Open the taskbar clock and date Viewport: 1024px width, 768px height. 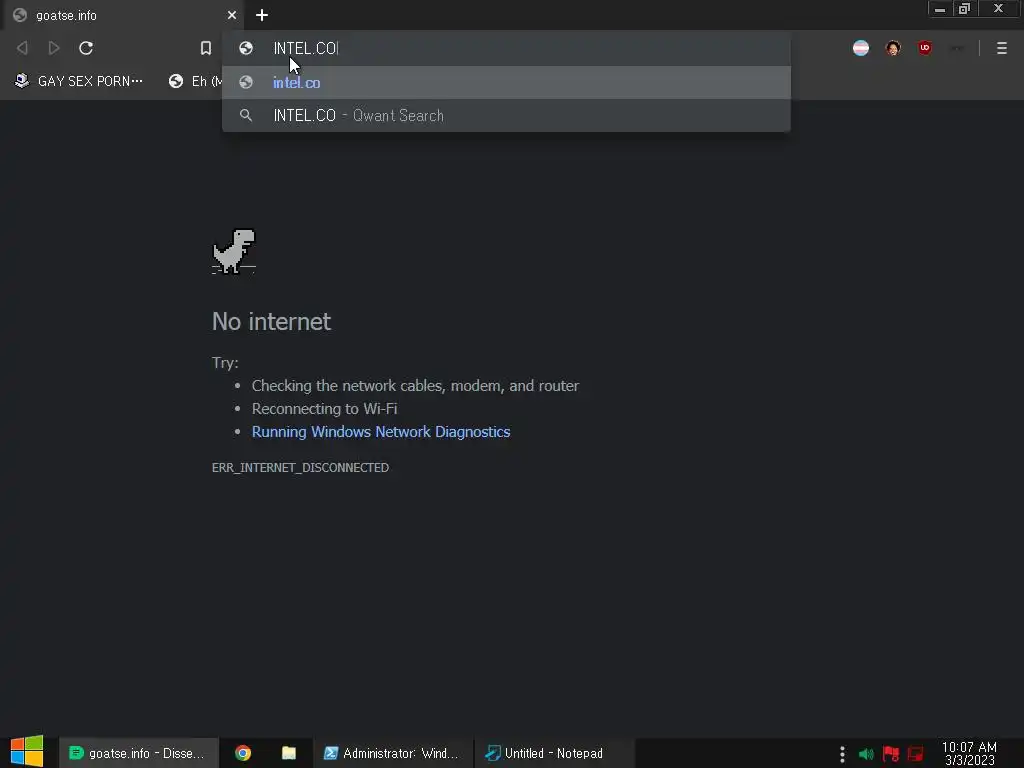969,753
